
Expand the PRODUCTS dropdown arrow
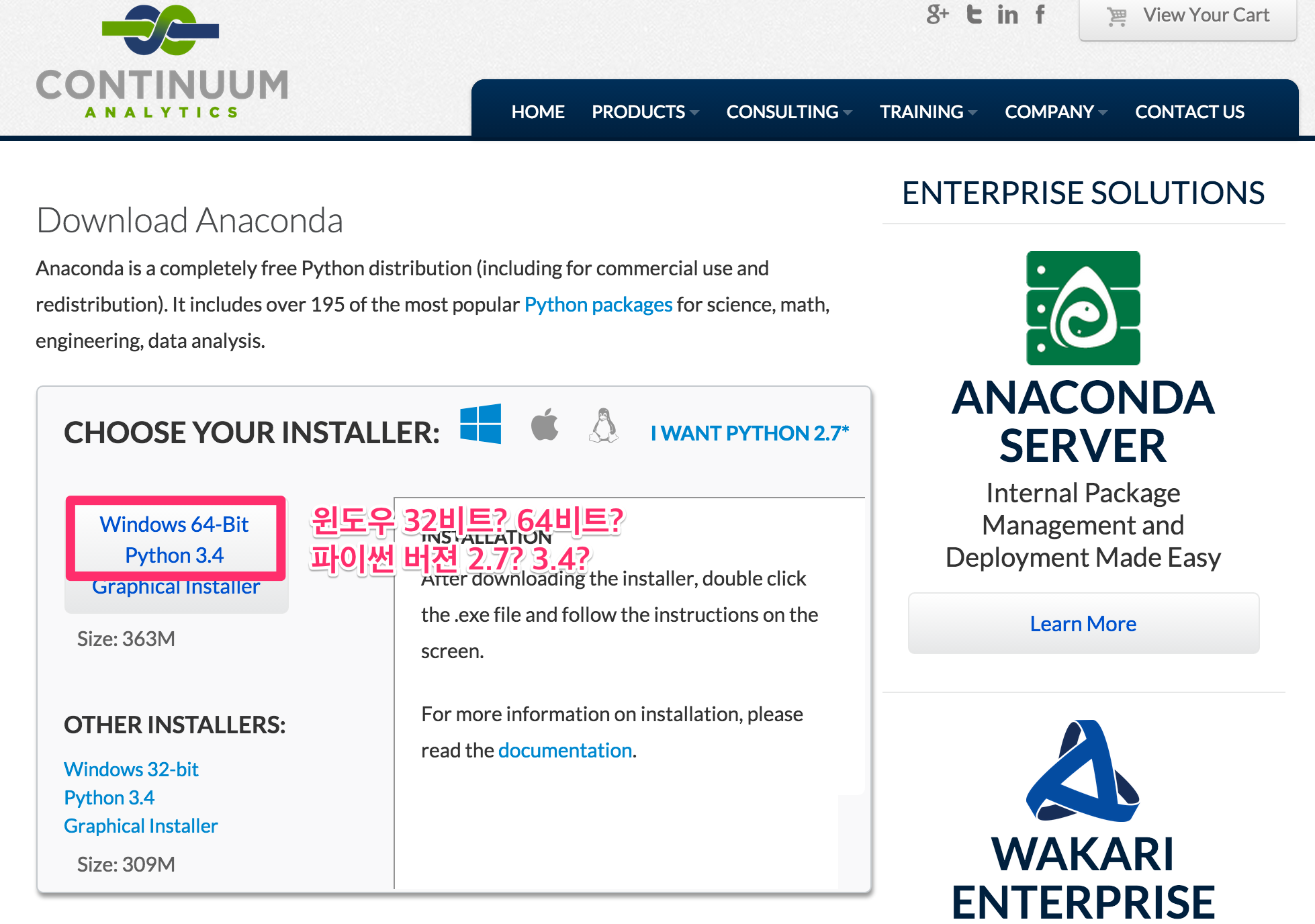[x=694, y=113]
